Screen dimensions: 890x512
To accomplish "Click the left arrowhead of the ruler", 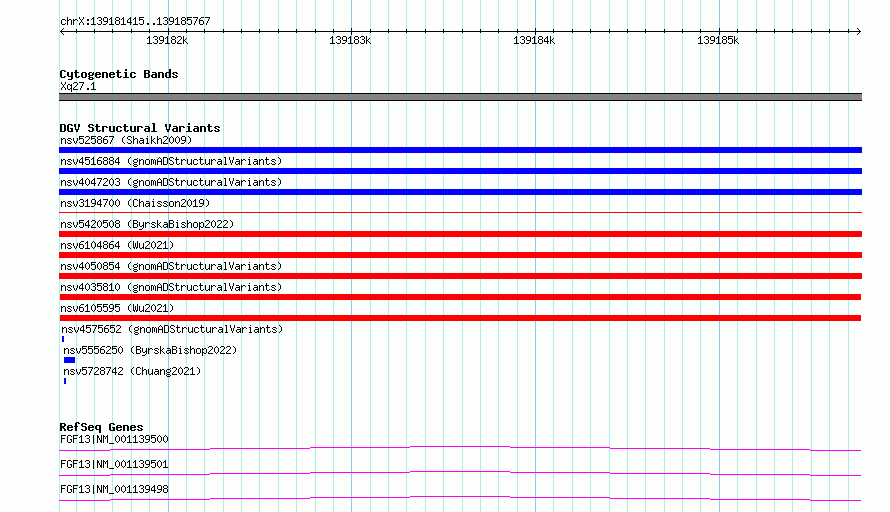I will click(x=62, y=31).
